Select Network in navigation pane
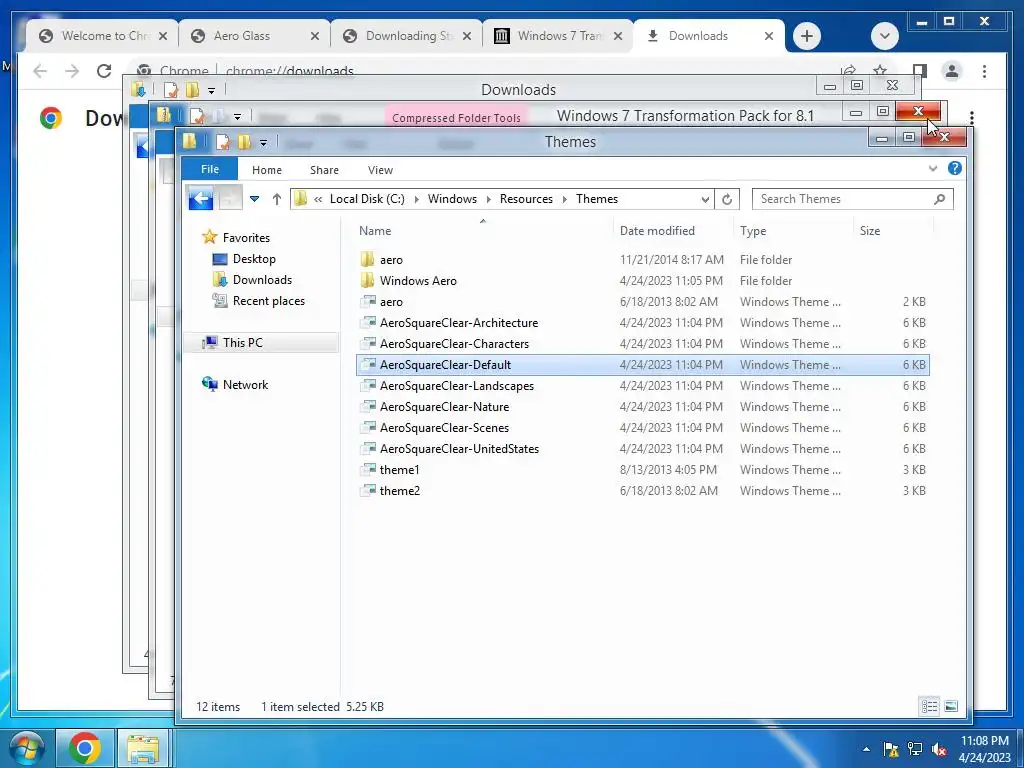This screenshot has height=768, width=1024. coord(245,385)
